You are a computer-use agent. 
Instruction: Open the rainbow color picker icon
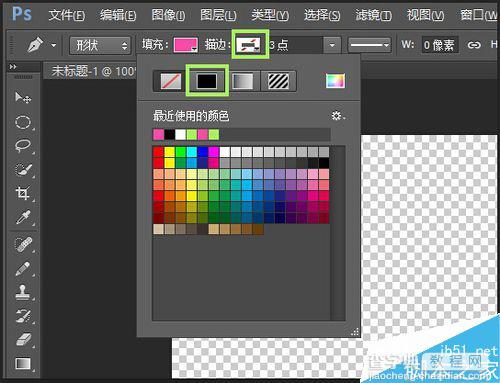pos(335,81)
